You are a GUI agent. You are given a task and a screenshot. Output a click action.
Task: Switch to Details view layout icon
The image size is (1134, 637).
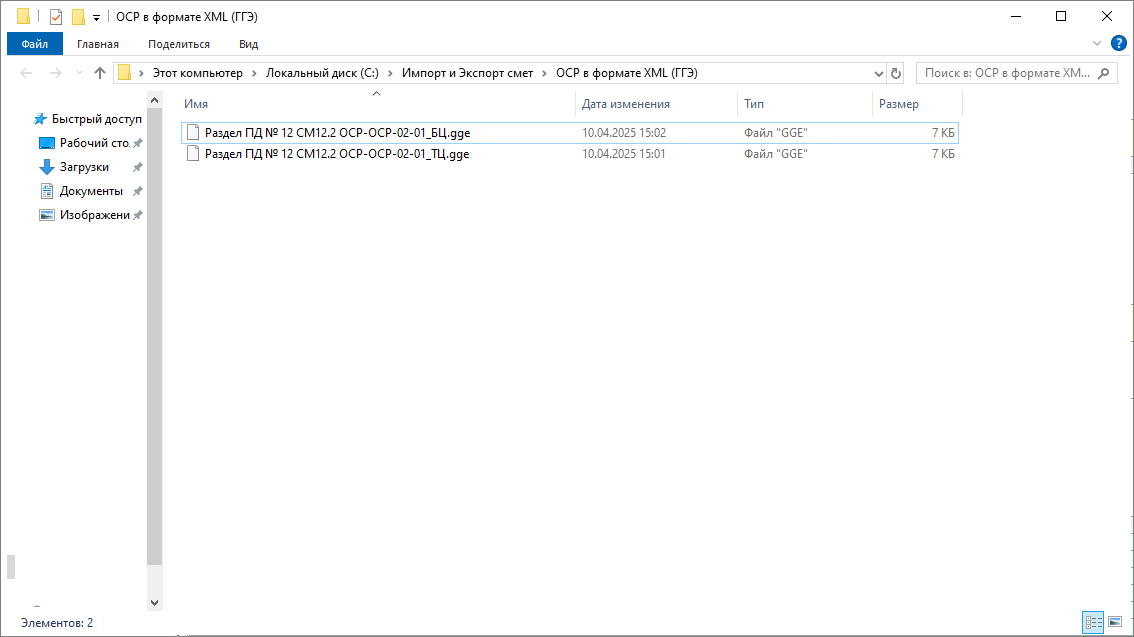click(1094, 622)
